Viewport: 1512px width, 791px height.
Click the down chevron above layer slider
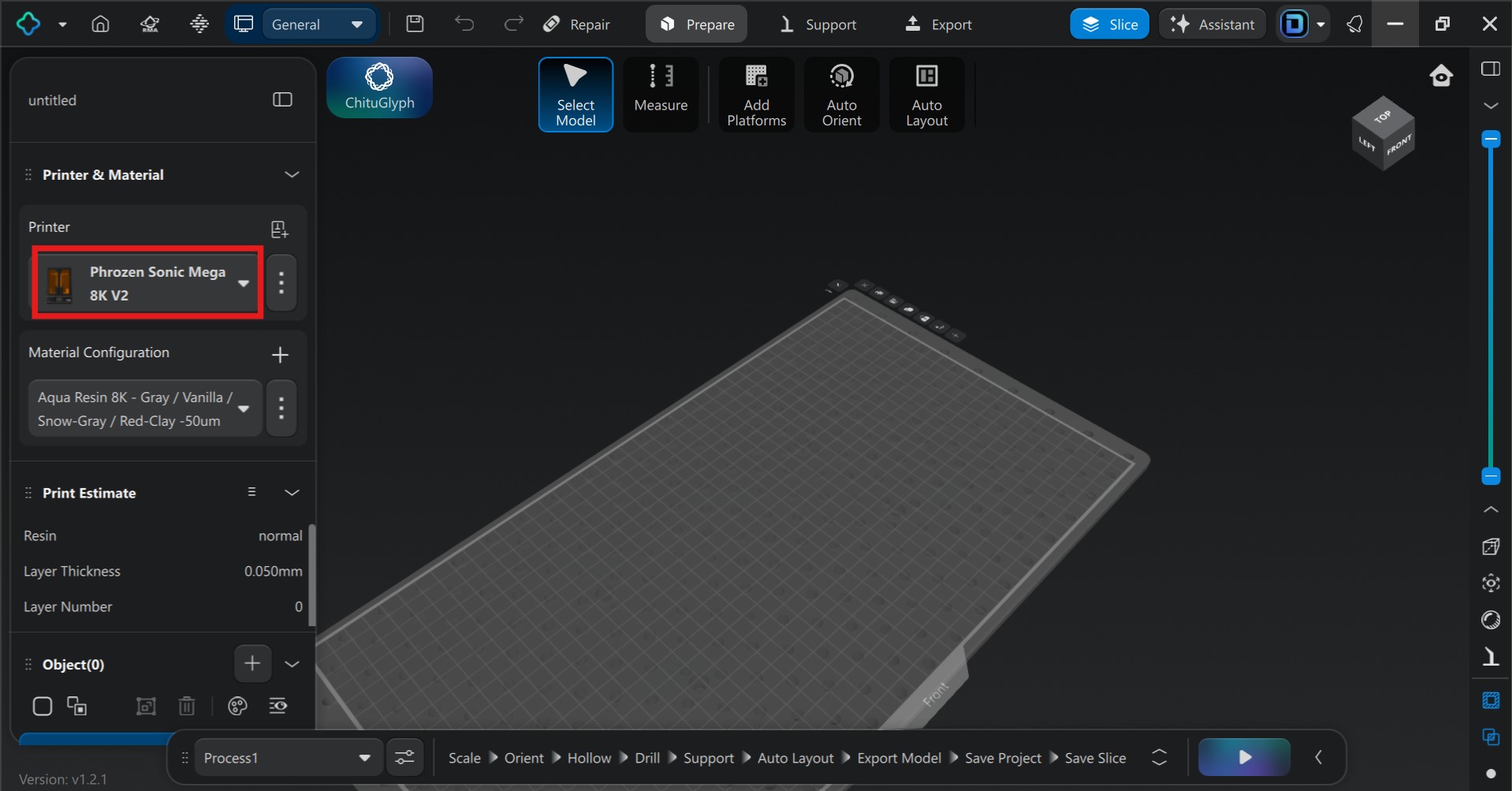(1491, 105)
